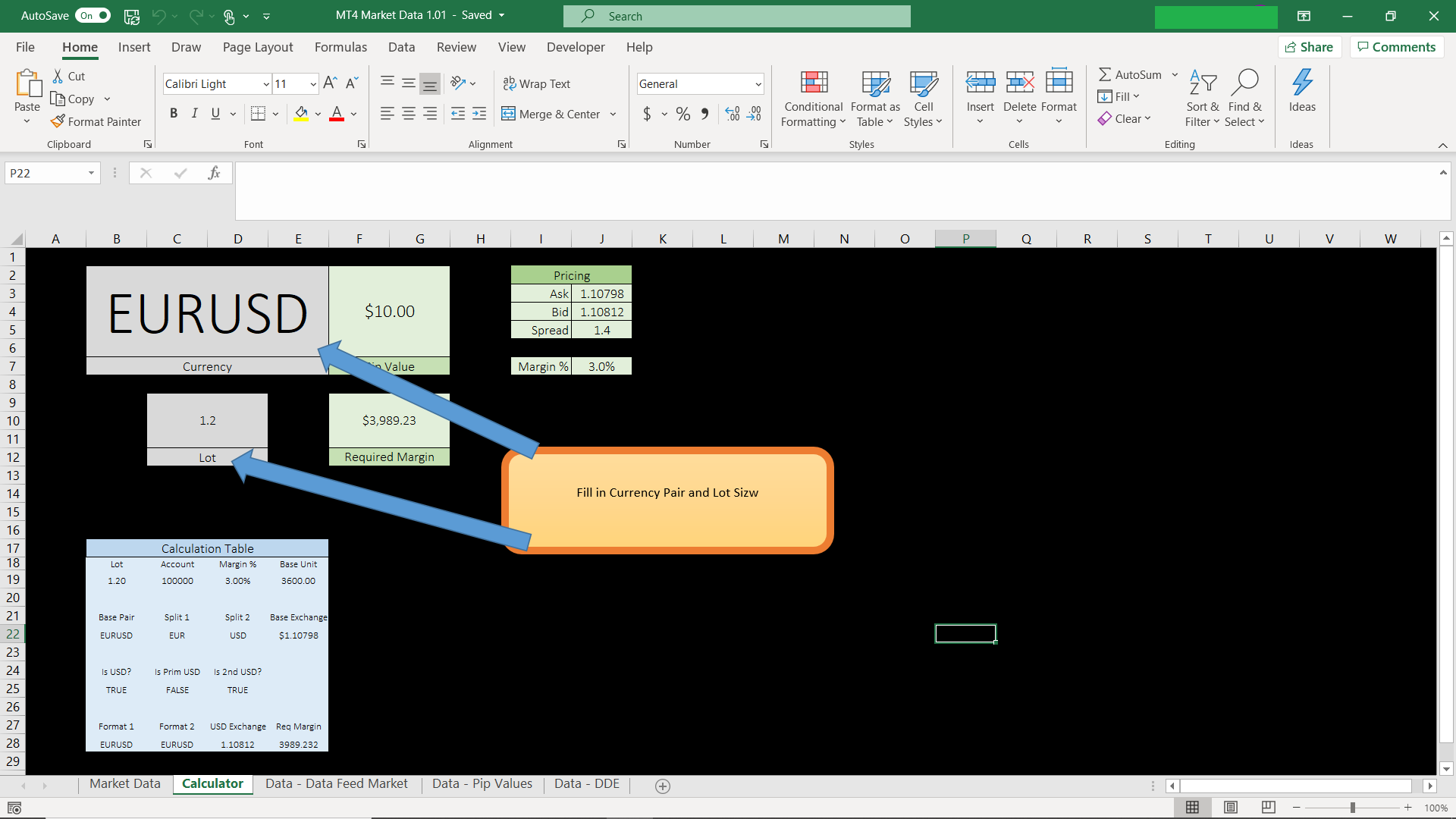
Task: Toggle the AutoSave switch off
Action: pos(94,15)
